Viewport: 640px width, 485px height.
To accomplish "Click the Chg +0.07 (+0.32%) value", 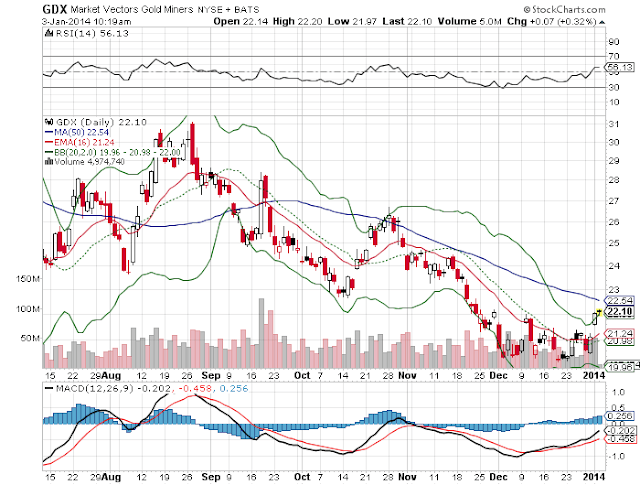I will pos(552,22).
